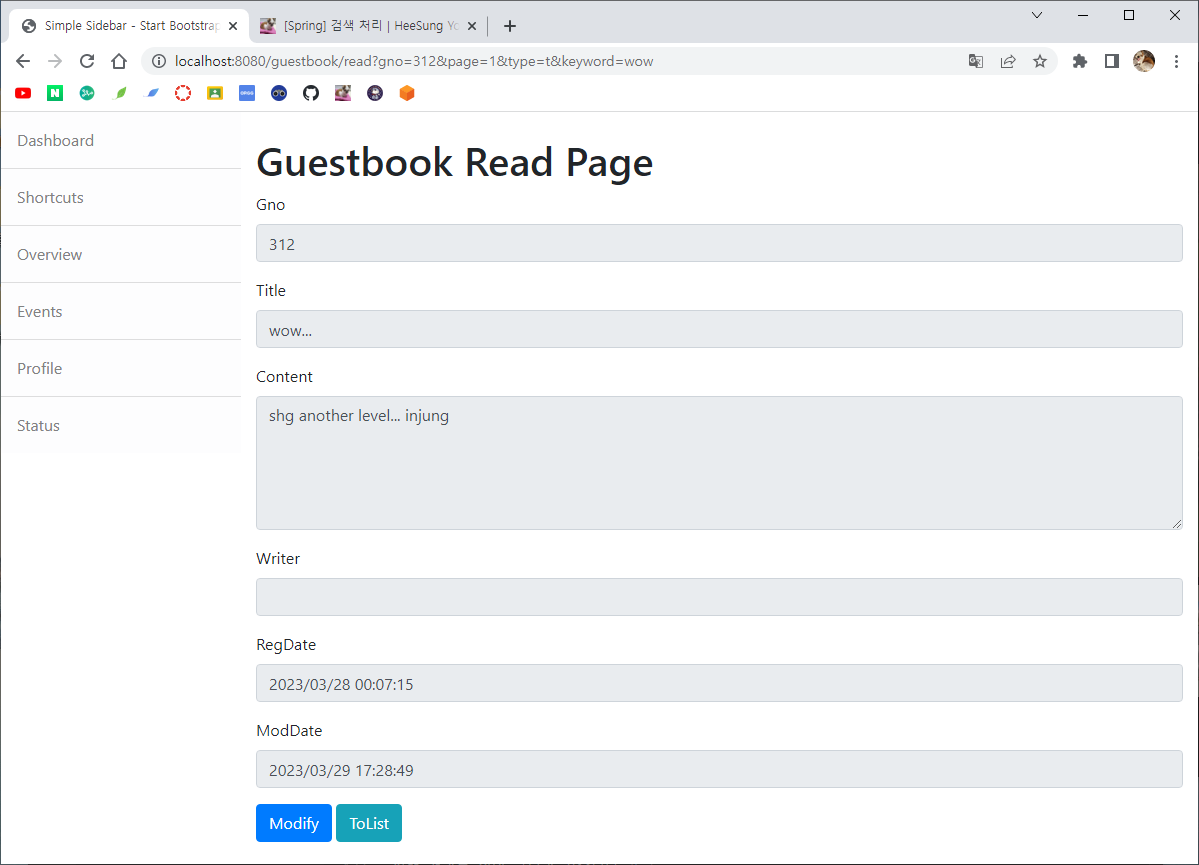Open the YouTube bookmark
Screen dimensions: 1199x865
click(x=23, y=93)
